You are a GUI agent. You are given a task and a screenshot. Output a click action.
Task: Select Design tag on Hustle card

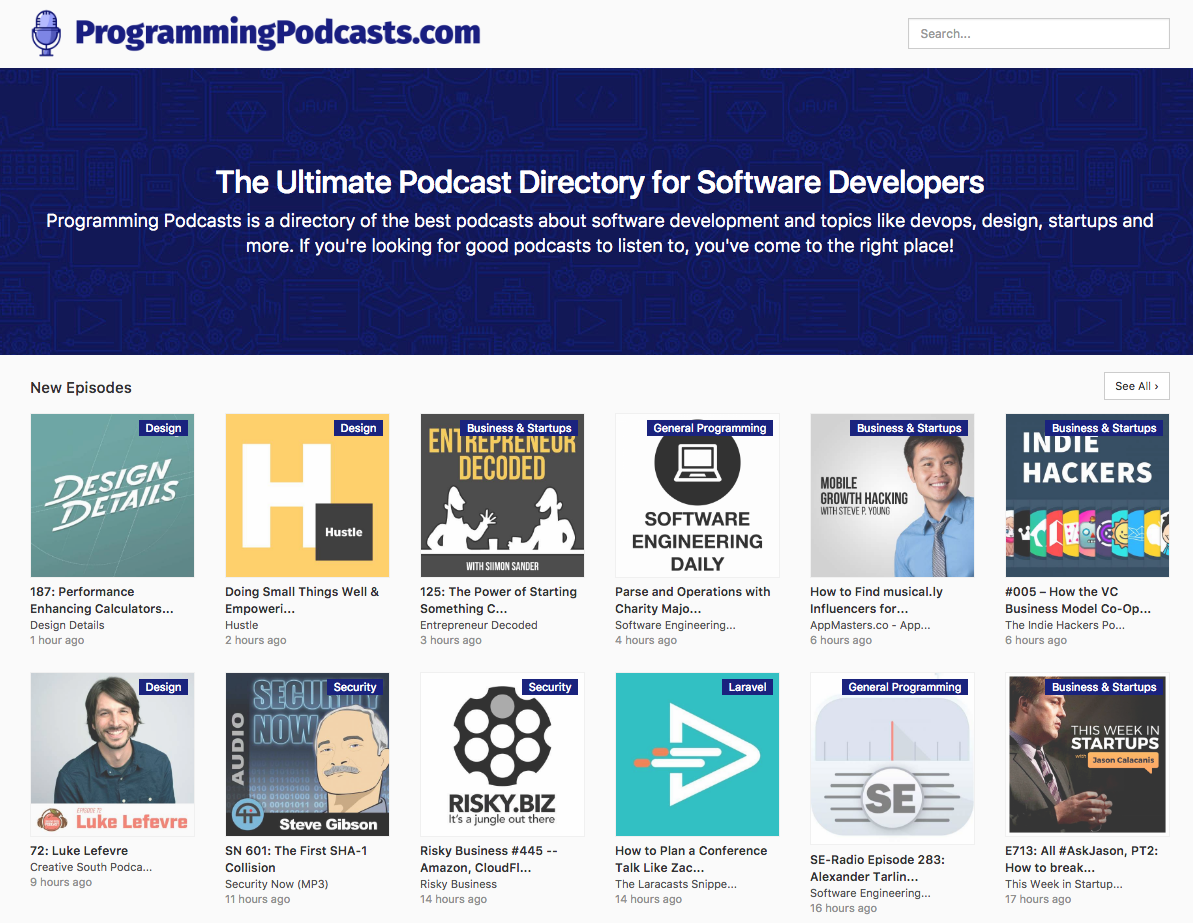[x=358, y=428]
